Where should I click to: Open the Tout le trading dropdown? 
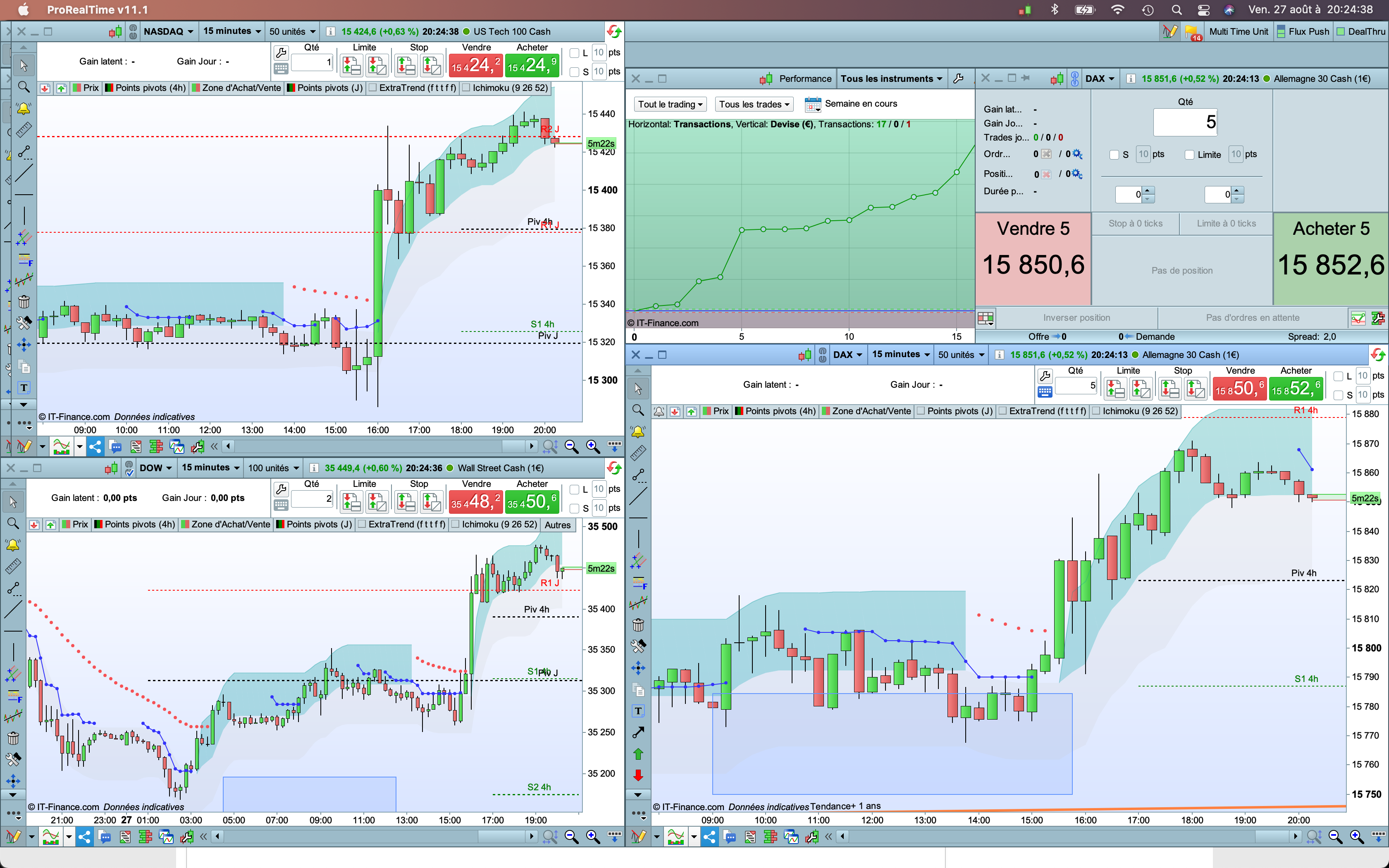(670, 104)
